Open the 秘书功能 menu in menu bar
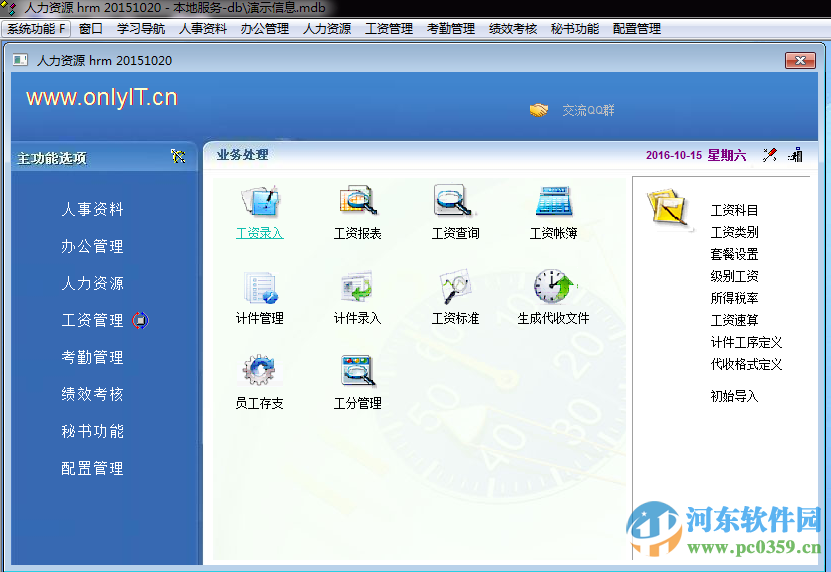This screenshot has width=831, height=572. click(x=575, y=29)
